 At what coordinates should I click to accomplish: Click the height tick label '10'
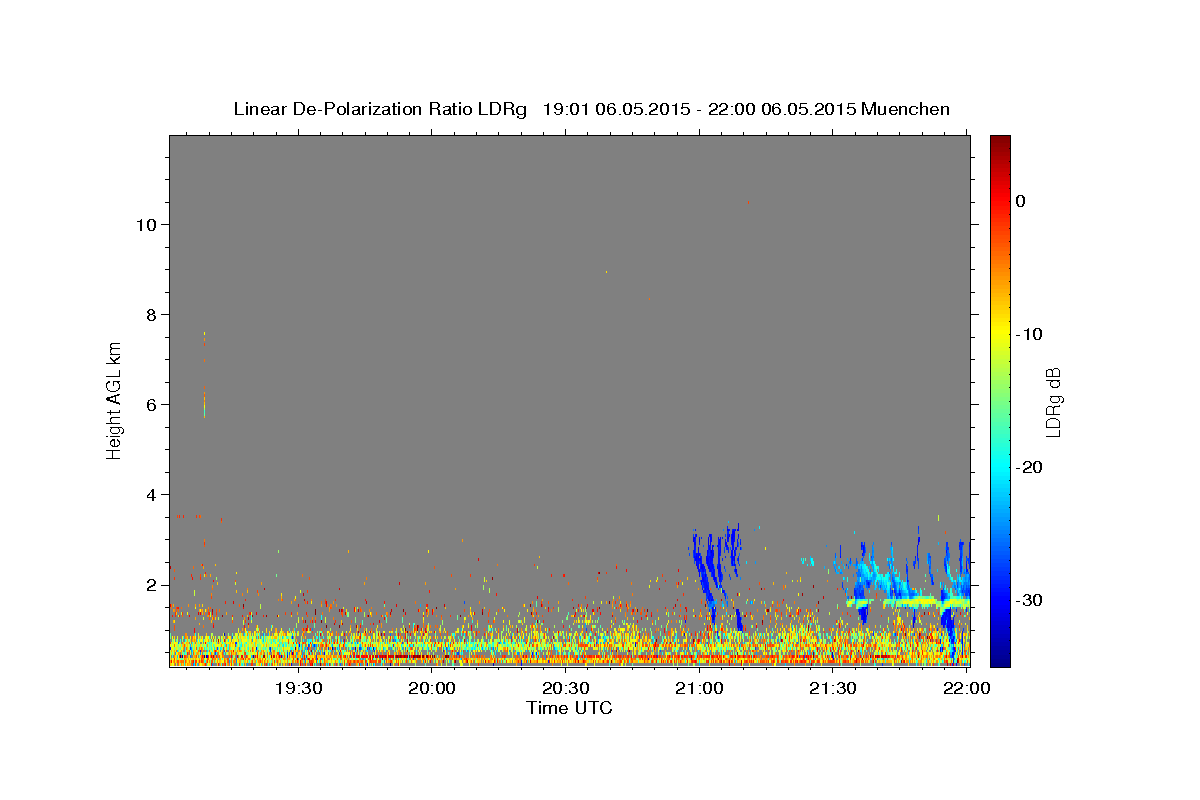tap(146, 224)
